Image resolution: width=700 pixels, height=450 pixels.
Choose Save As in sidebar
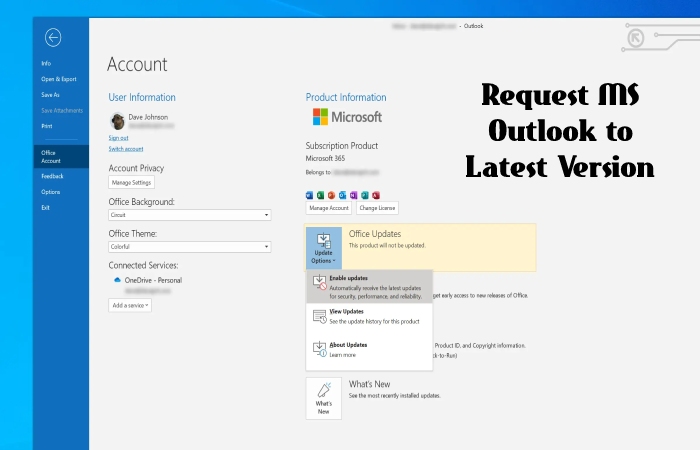[50, 95]
